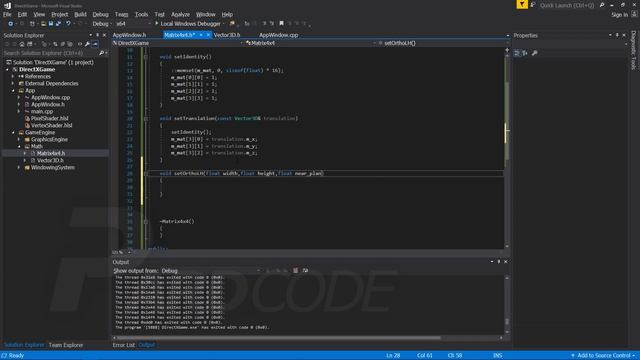Collapse the DirectXGame project node
This screenshot has width=640, height=360.
tap(7, 69)
